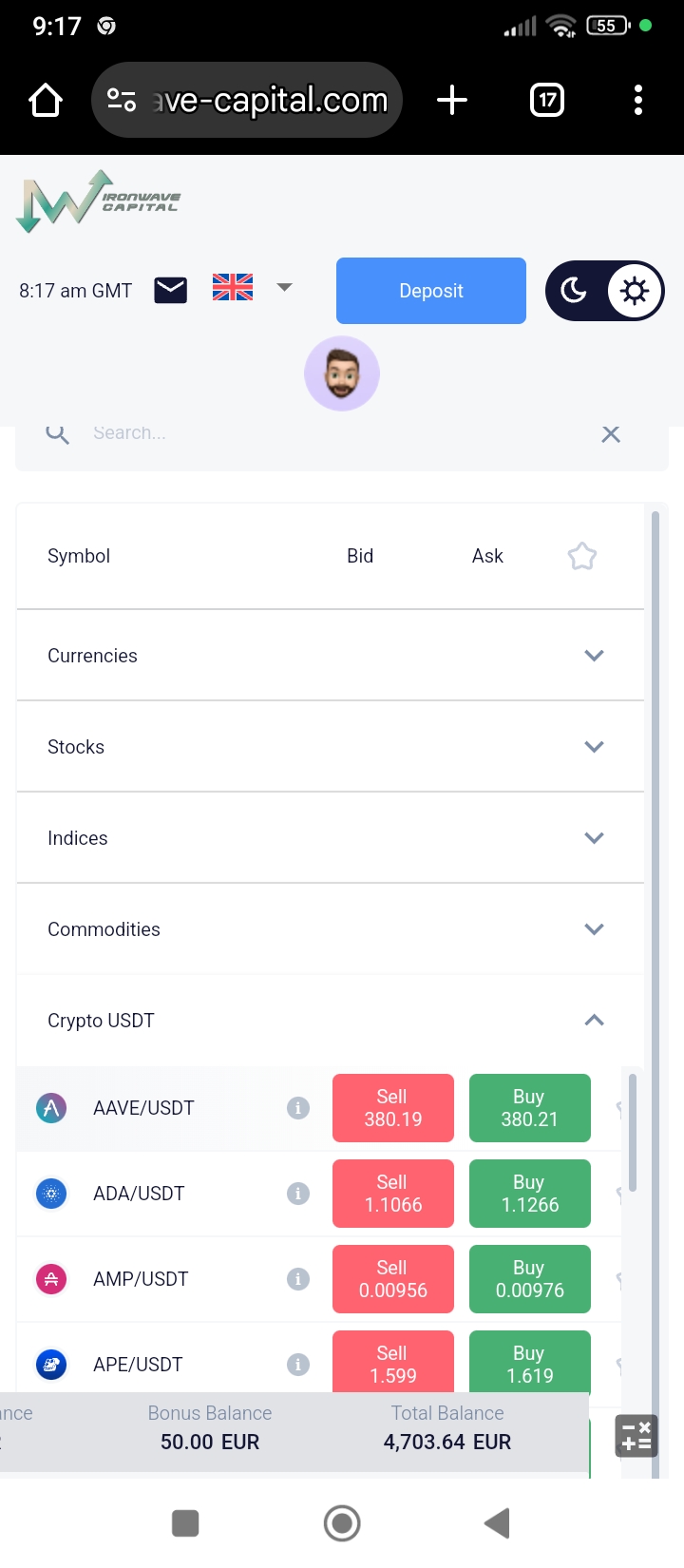Open the language flag dropdown arrow
This screenshot has width=684, height=1568.
pos(284,287)
